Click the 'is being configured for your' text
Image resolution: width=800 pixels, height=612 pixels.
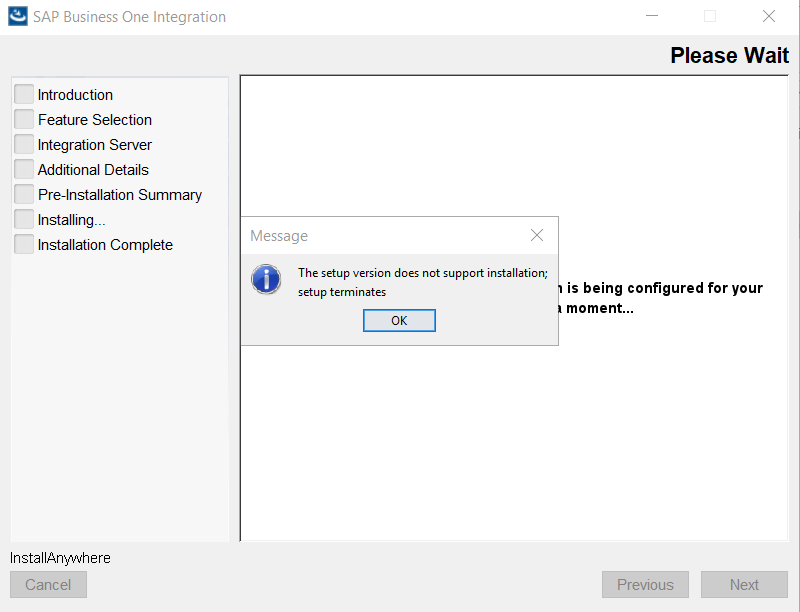pos(664,288)
